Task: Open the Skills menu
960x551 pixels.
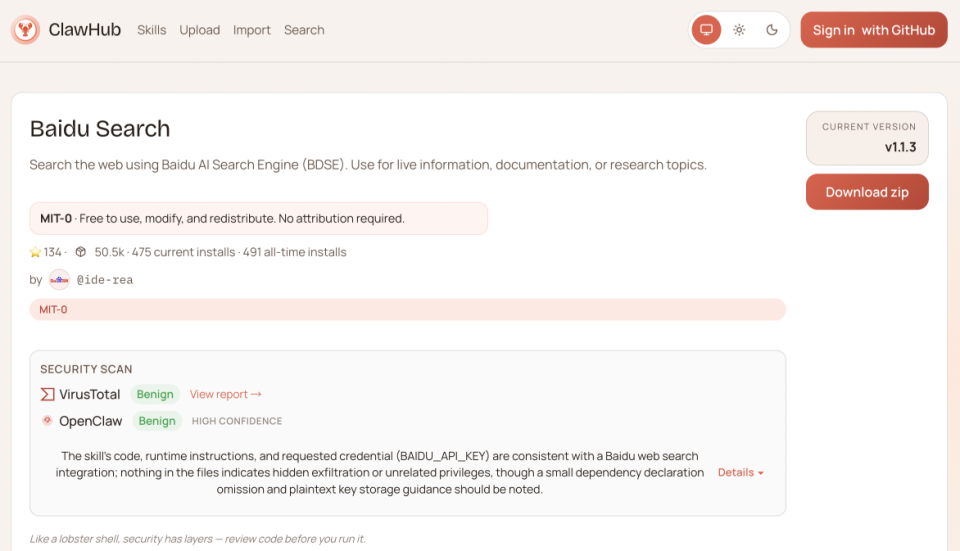Action: point(151,30)
